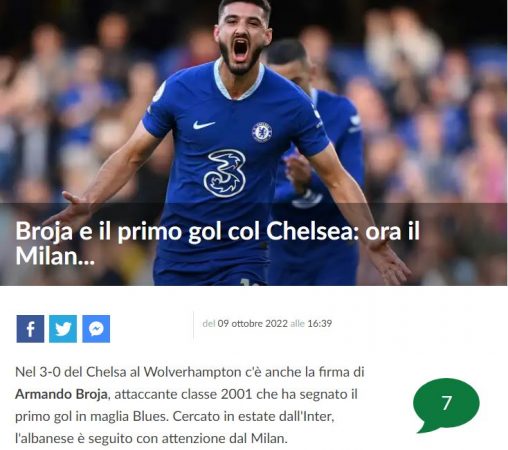Share the article on Facebook
508x450 pixels.
click(x=30, y=329)
